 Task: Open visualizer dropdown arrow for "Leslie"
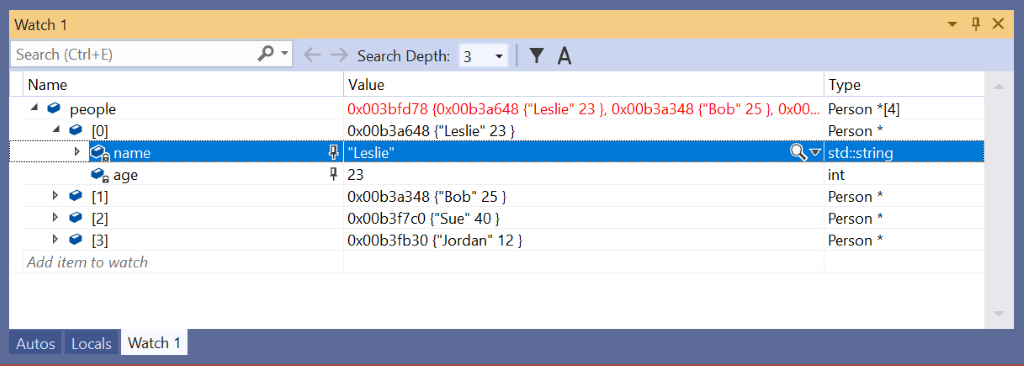(x=815, y=153)
